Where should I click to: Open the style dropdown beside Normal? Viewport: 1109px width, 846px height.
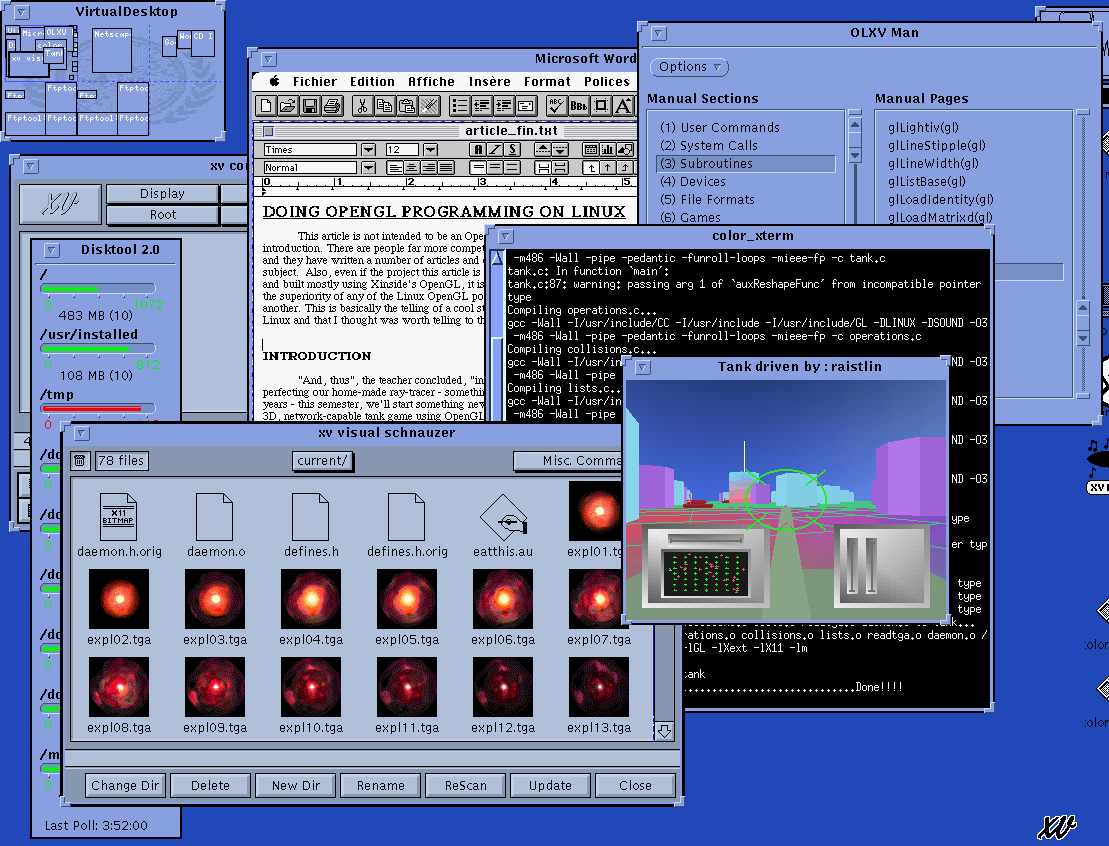tap(368, 168)
